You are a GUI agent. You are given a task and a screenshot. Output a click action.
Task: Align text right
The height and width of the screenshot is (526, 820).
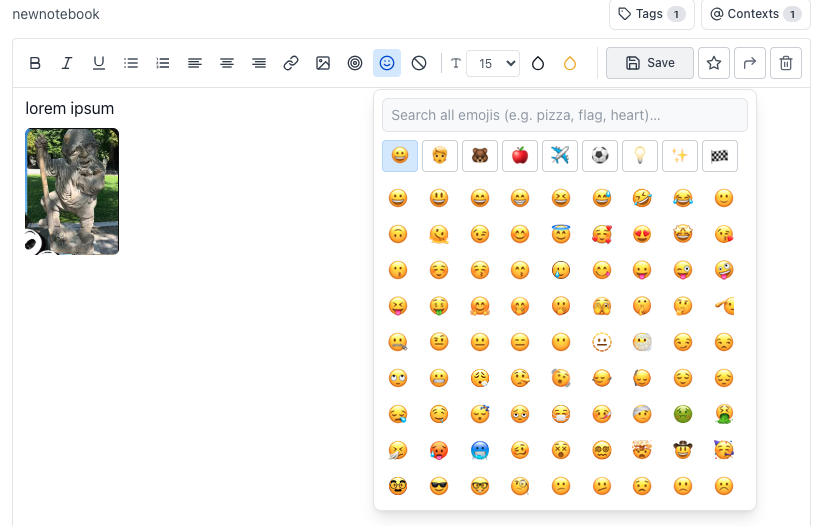click(259, 63)
